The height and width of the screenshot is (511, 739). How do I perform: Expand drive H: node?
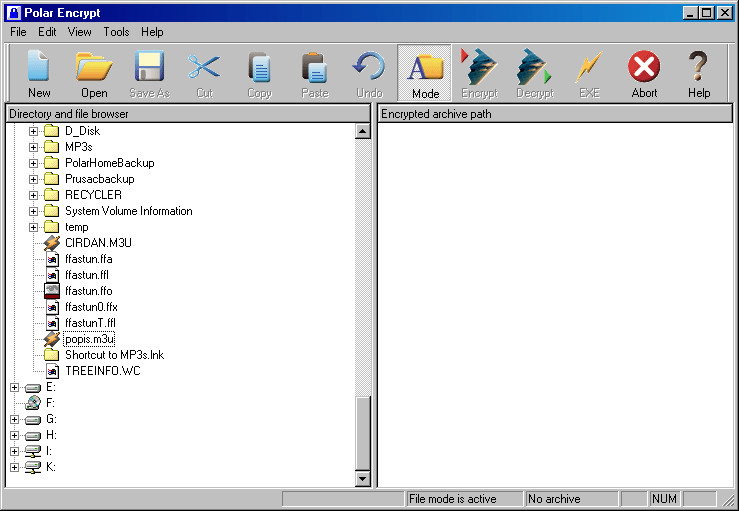pos(15,436)
